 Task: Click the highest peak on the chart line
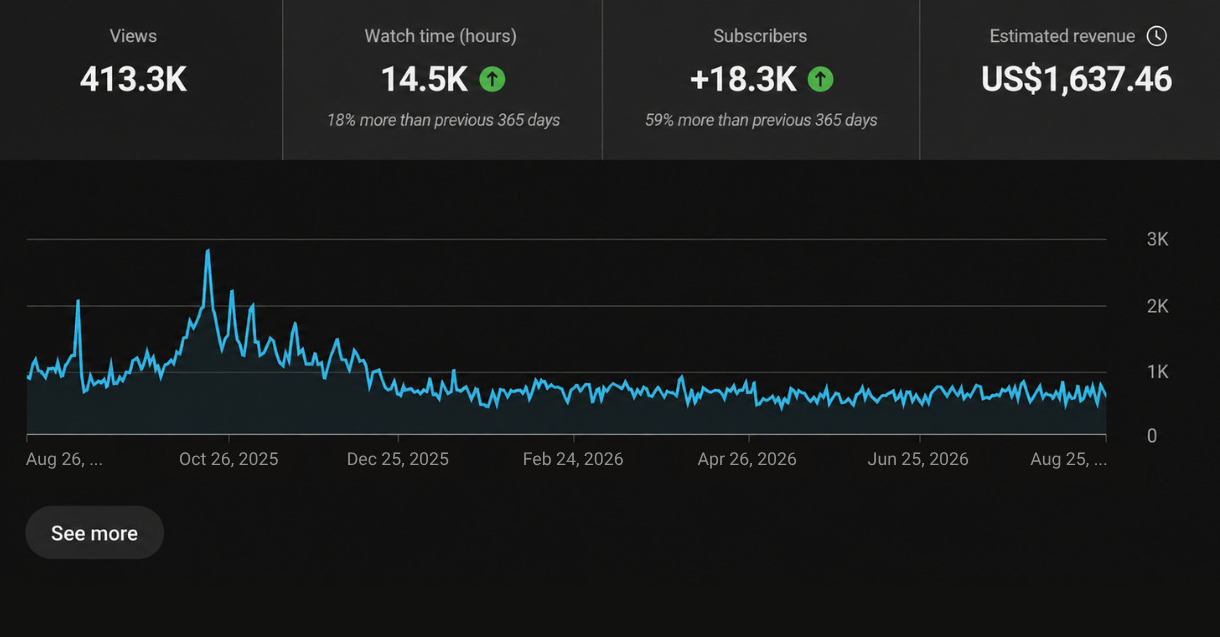207,251
